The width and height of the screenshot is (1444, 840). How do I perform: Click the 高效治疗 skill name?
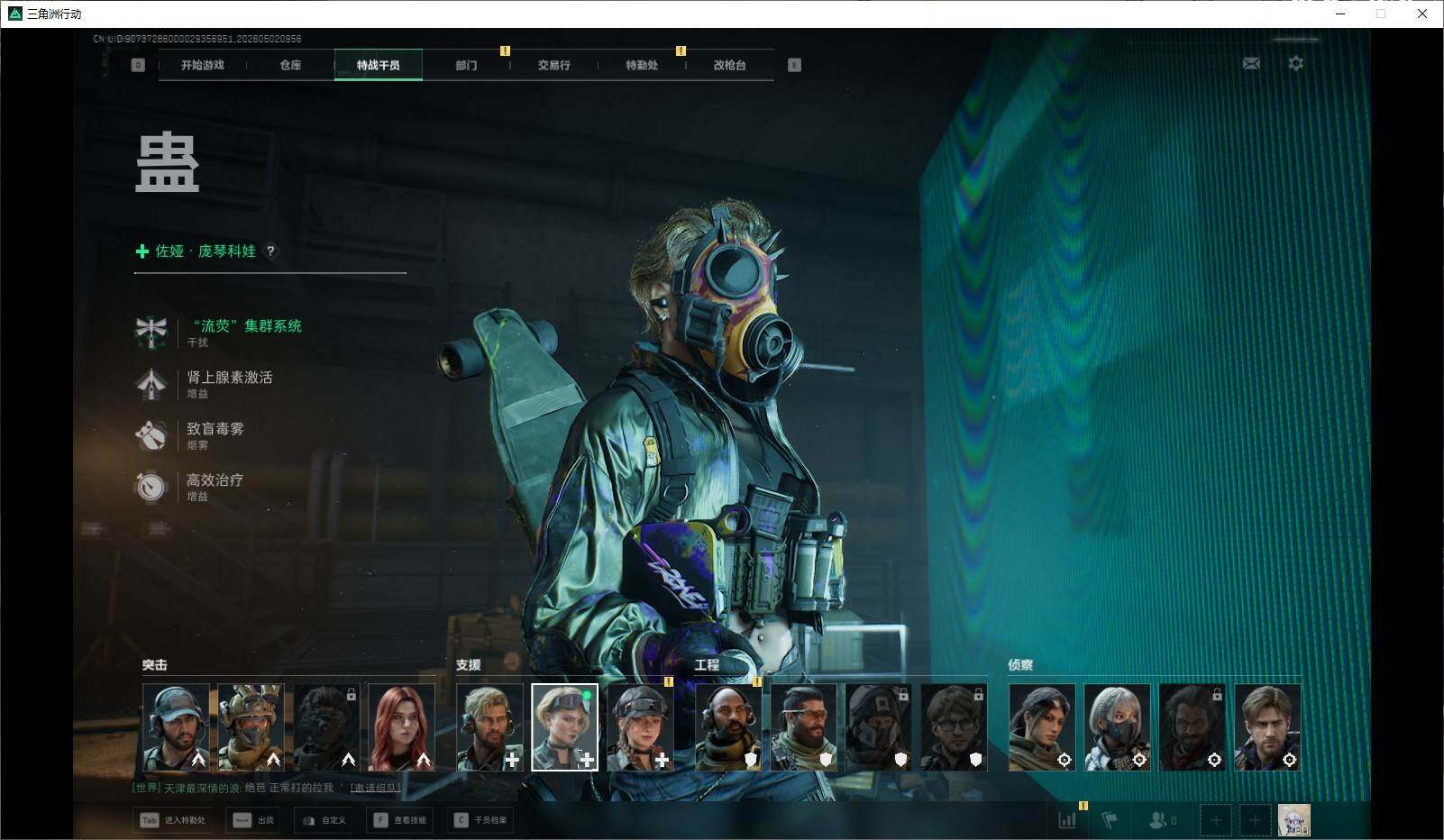pyautogui.click(x=215, y=480)
